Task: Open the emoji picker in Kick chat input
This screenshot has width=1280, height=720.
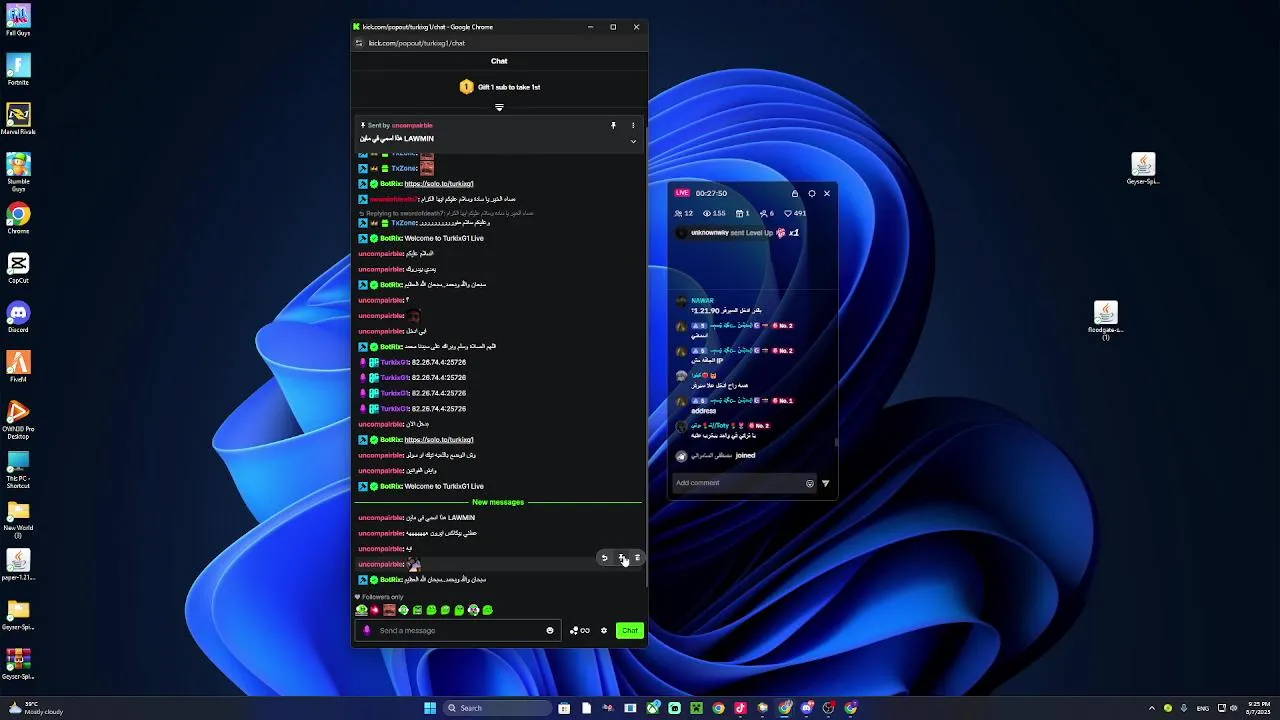Action: (x=549, y=631)
